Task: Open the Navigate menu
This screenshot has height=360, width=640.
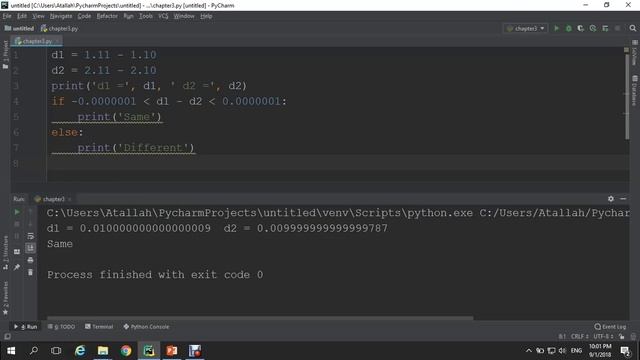Action: tap(61, 16)
